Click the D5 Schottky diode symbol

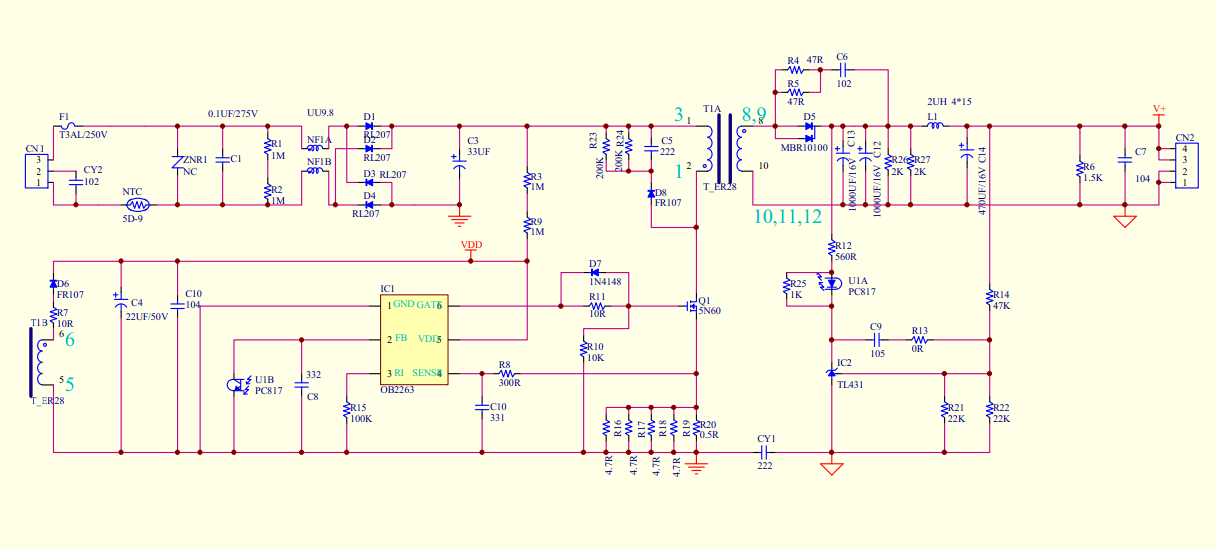[x=809, y=126]
